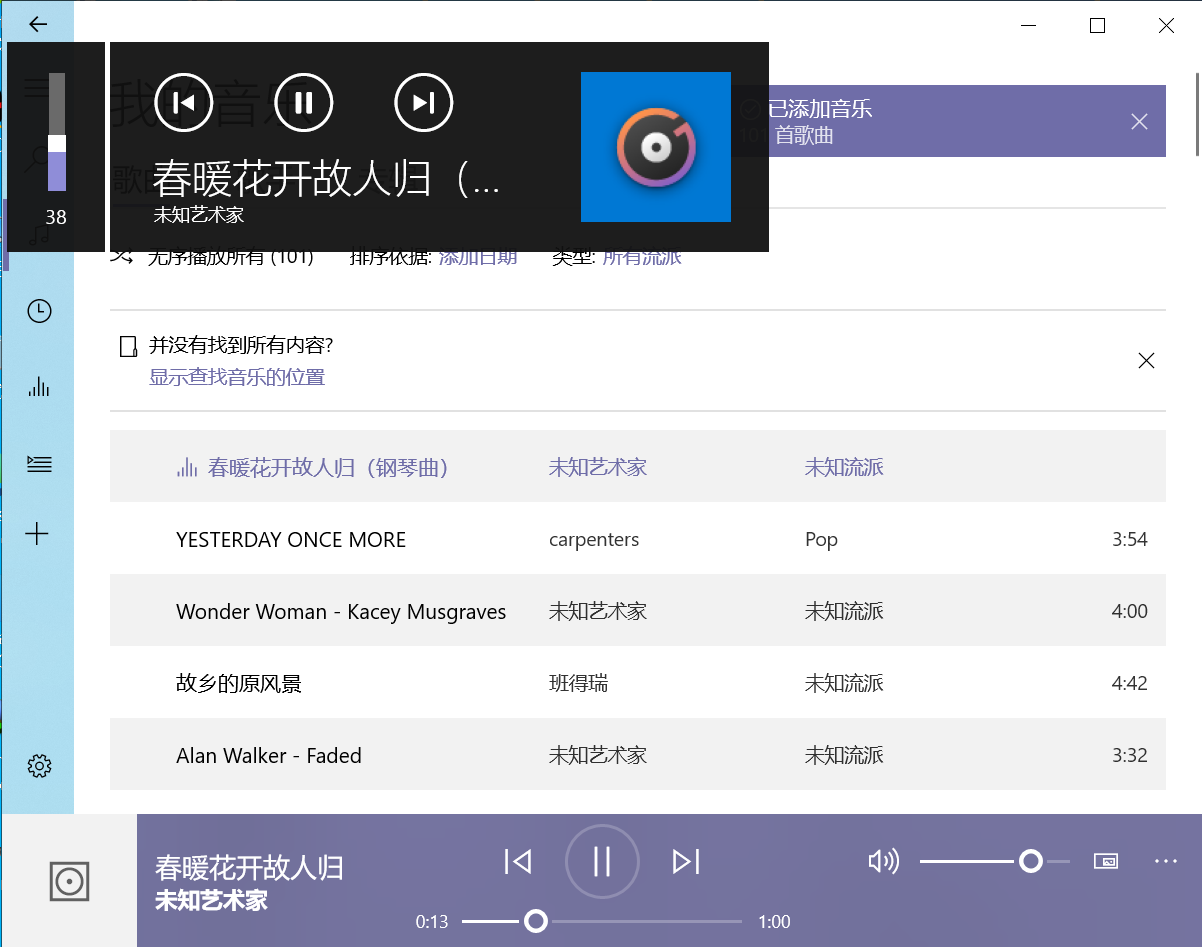Click the Pop genre of Yesterday Once More
Screen dimensions: 1202x947
[x=821, y=540]
